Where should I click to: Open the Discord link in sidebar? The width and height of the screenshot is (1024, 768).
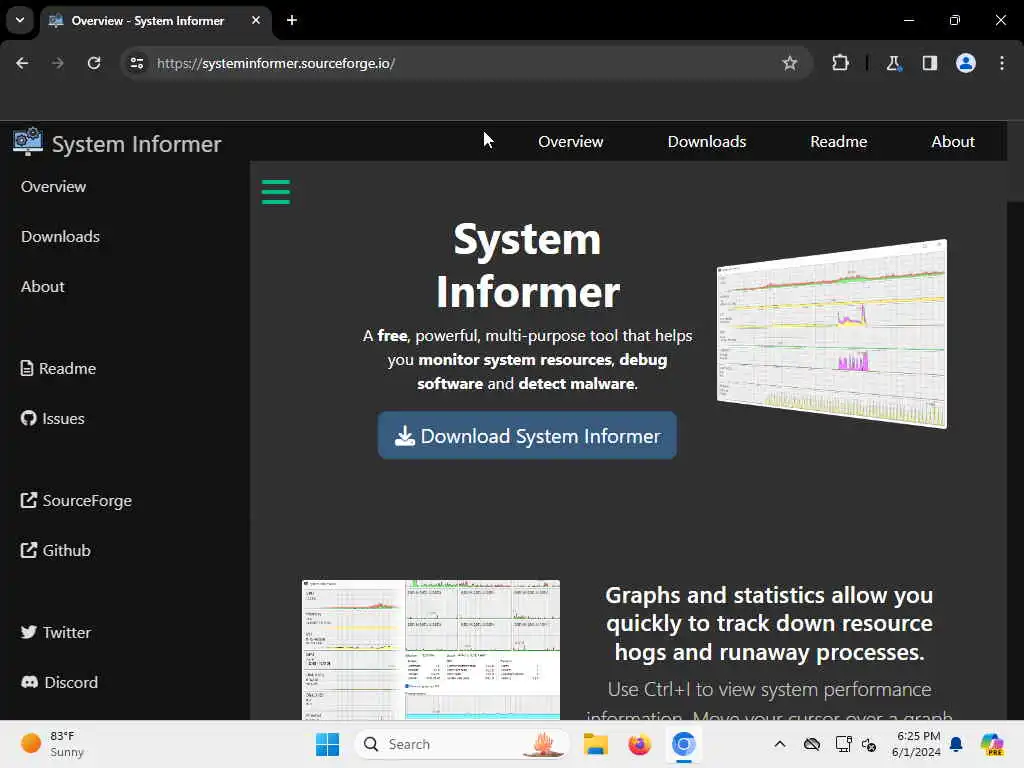59,682
